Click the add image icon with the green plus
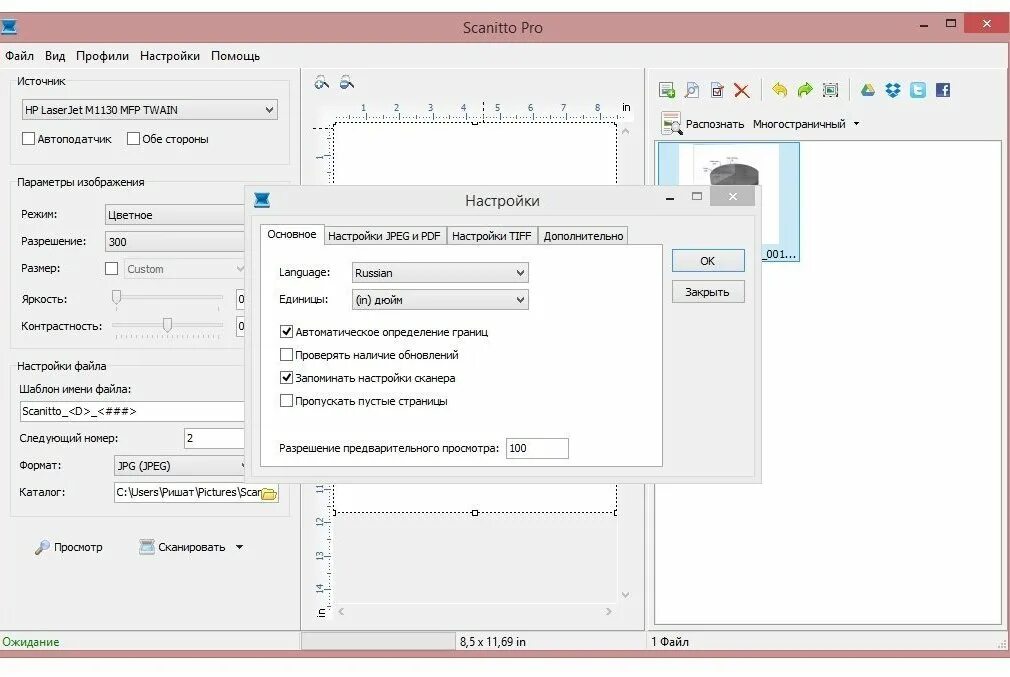The width and height of the screenshot is (1010, 677). pyautogui.click(x=667, y=90)
